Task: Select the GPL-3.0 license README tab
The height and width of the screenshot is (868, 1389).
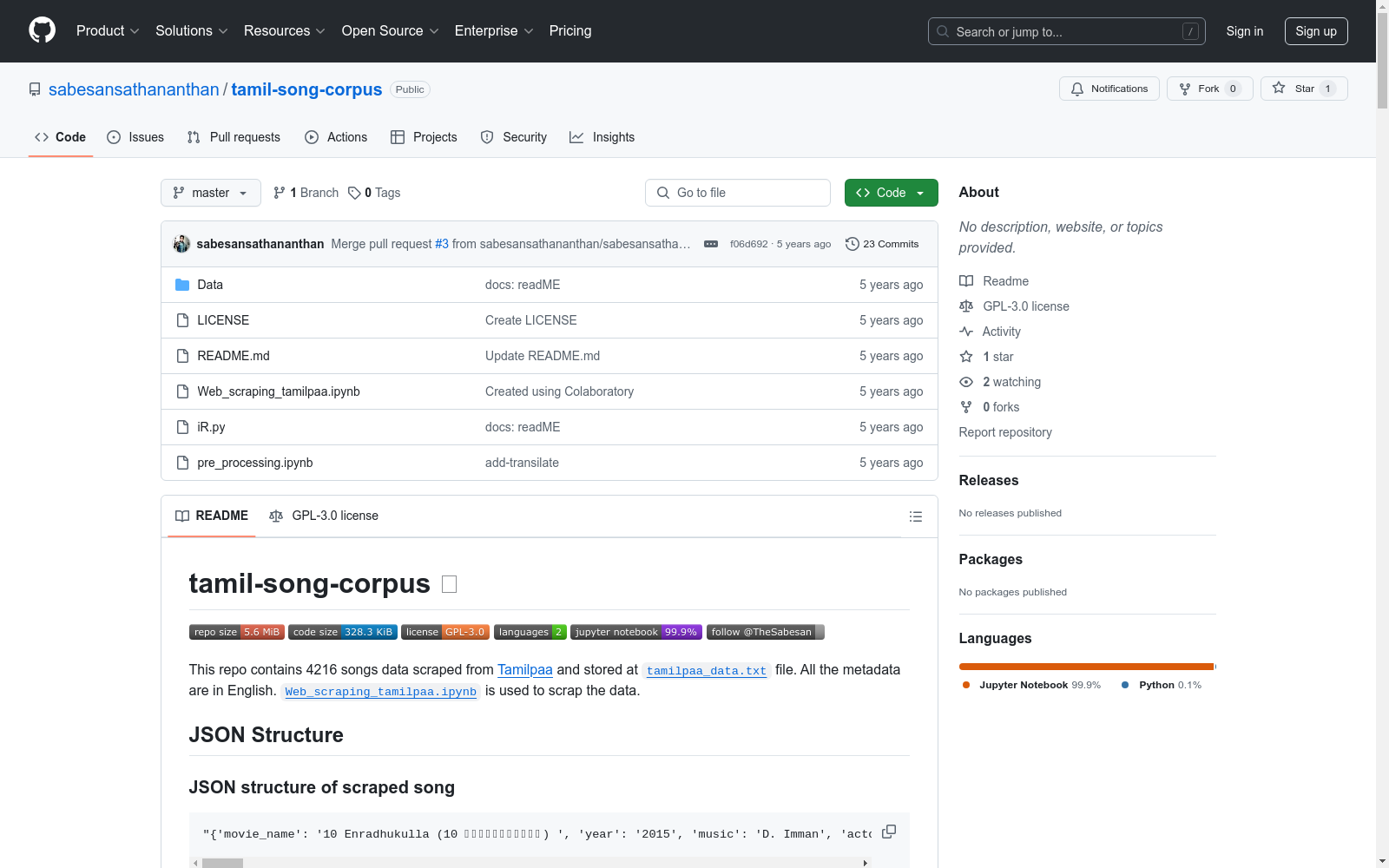Action: (324, 516)
